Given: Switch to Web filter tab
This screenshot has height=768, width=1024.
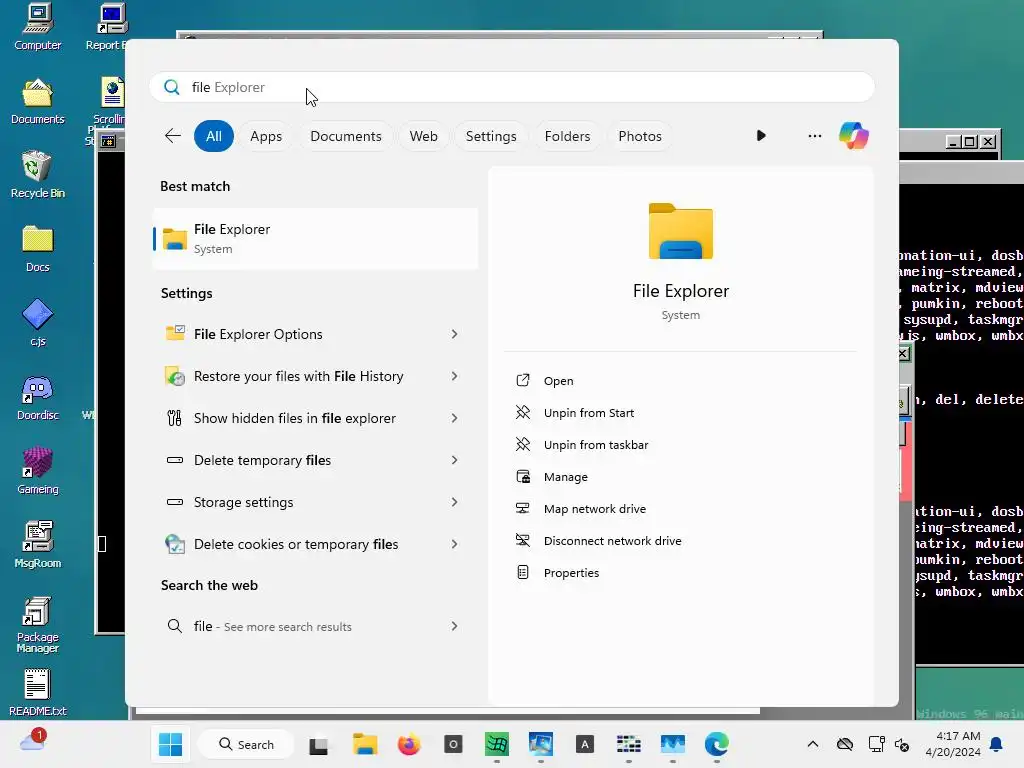Looking at the screenshot, I should pyautogui.click(x=423, y=136).
